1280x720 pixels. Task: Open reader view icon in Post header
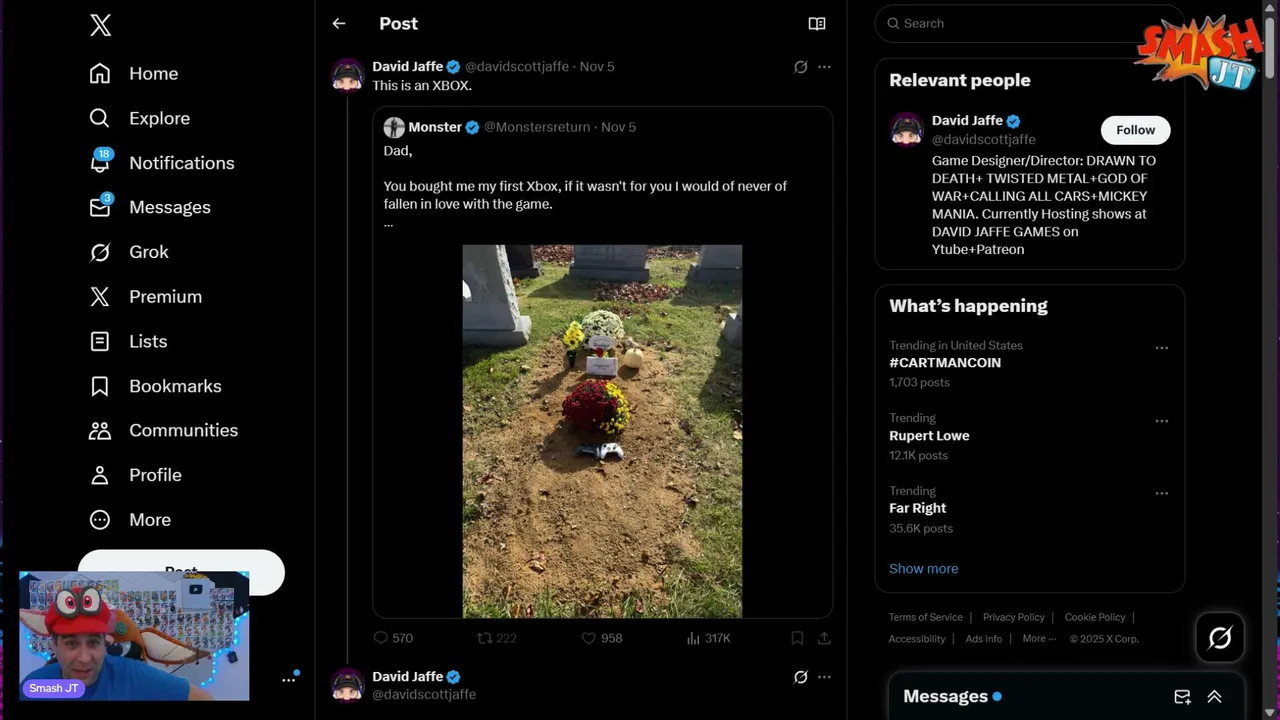(817, 23)
